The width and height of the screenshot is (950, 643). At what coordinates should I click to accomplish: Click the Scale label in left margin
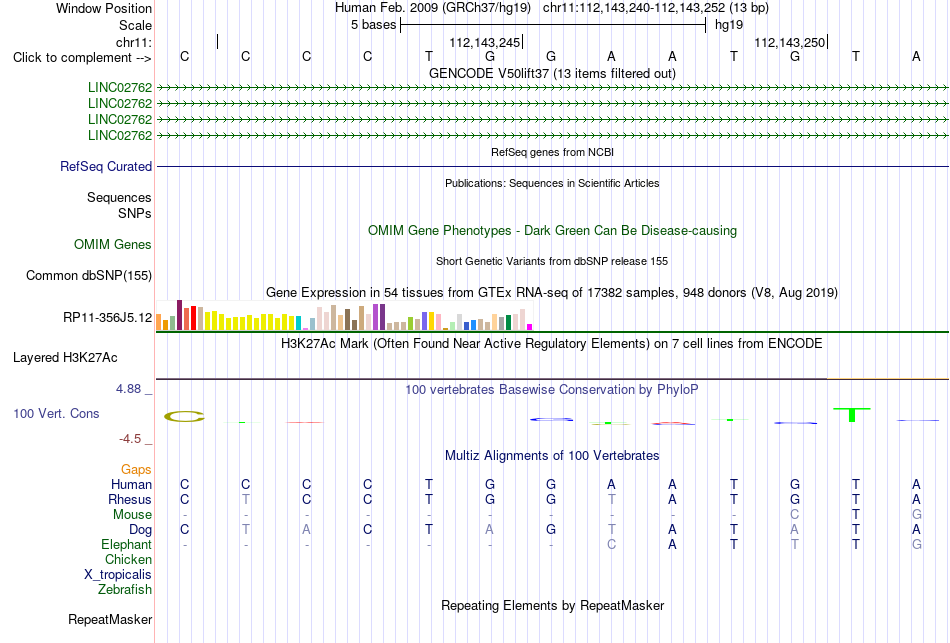coord(135,25)
